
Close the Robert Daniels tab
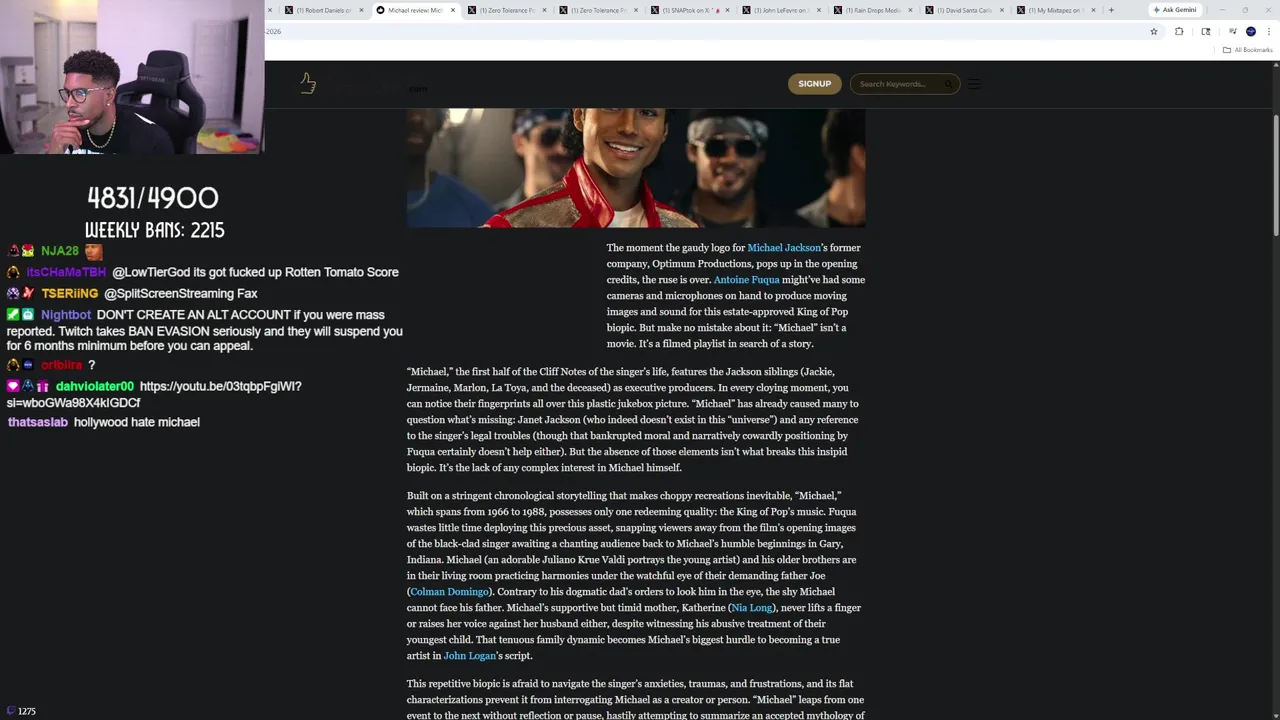pos(361,10)
